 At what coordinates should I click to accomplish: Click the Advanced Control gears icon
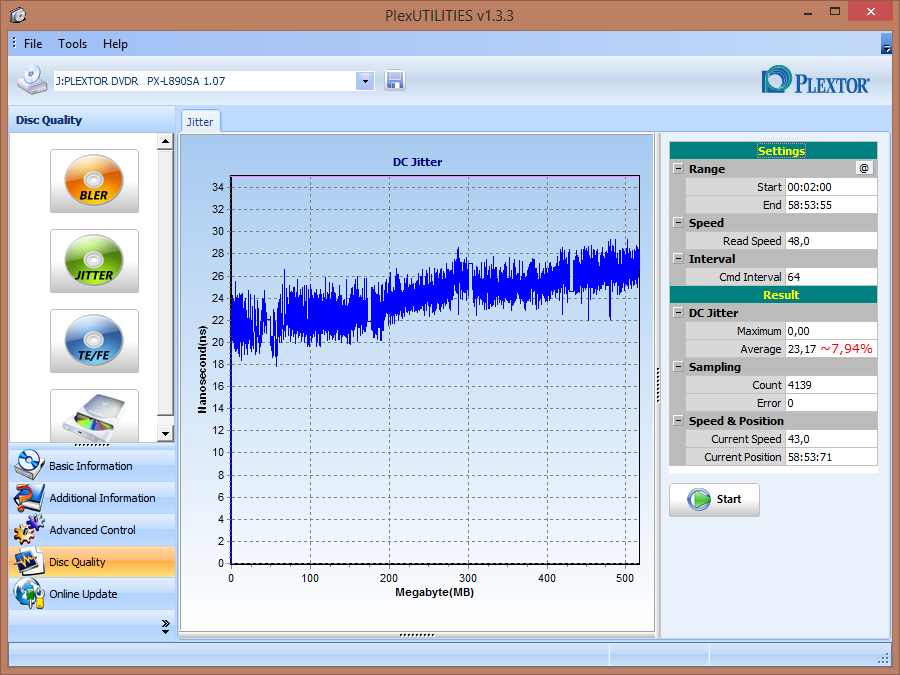(29, 529)
